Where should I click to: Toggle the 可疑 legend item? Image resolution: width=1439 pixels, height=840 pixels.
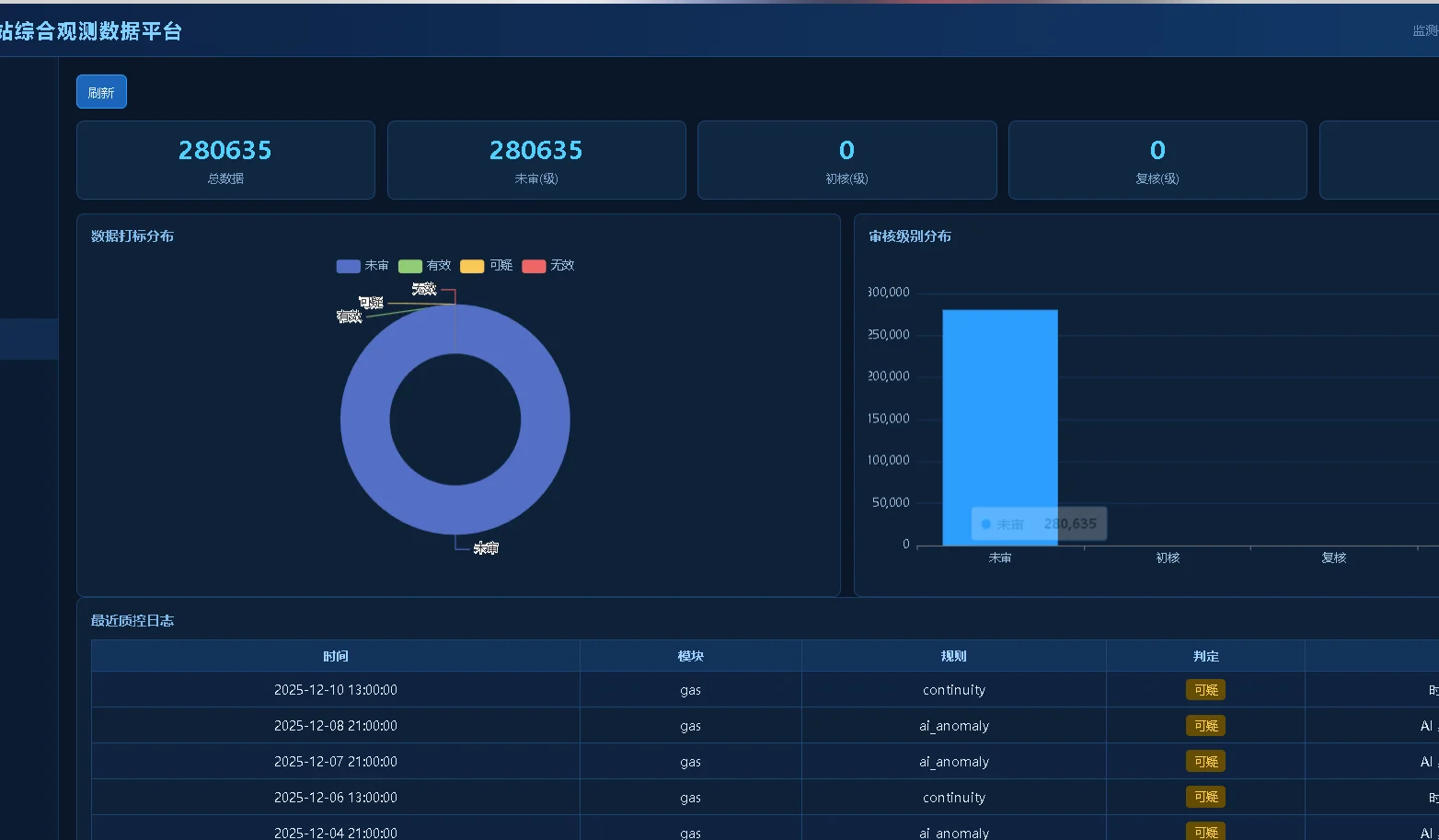click(x=487, y=266)
